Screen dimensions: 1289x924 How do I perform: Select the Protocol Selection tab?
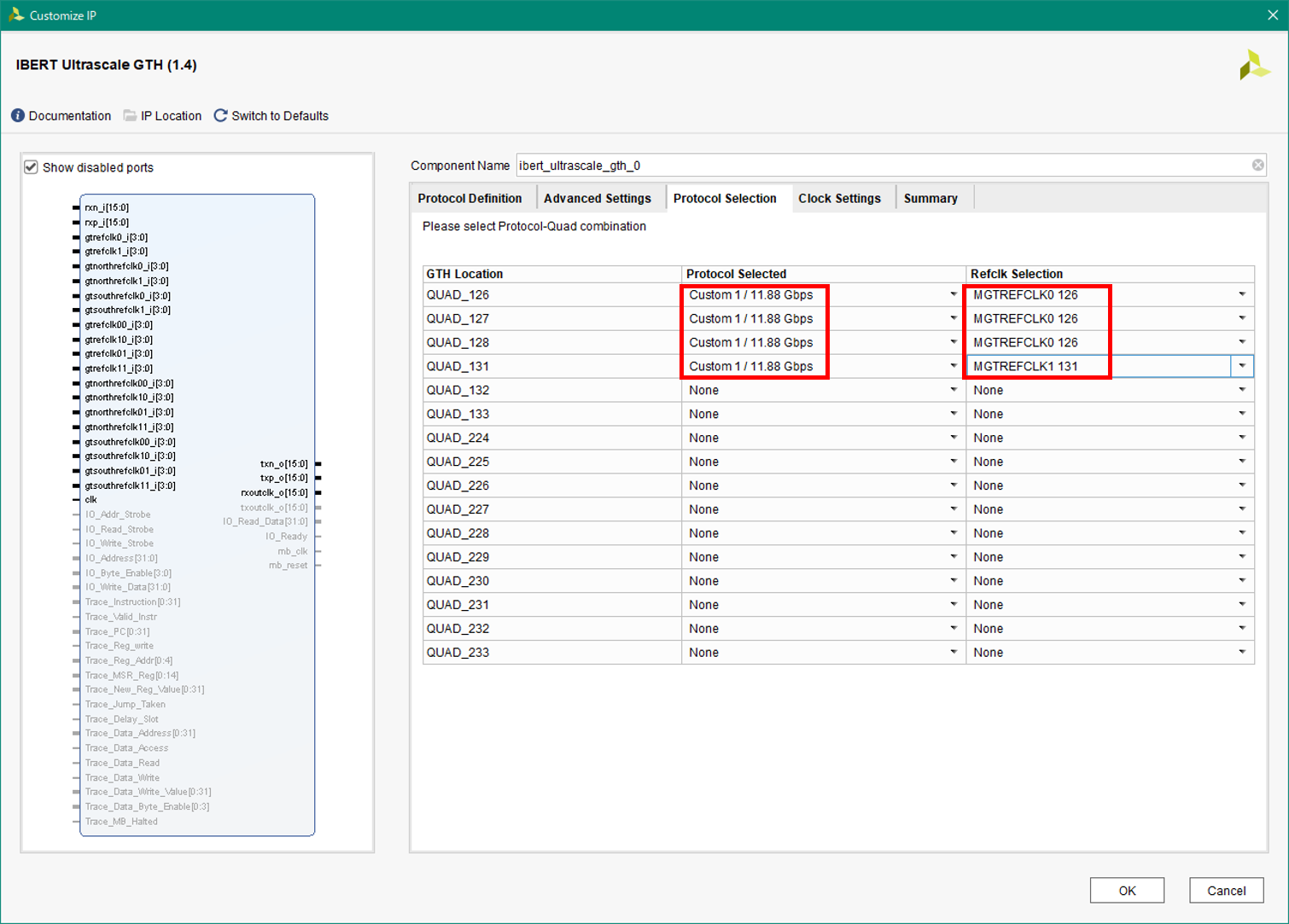click(x=725, y=198)
